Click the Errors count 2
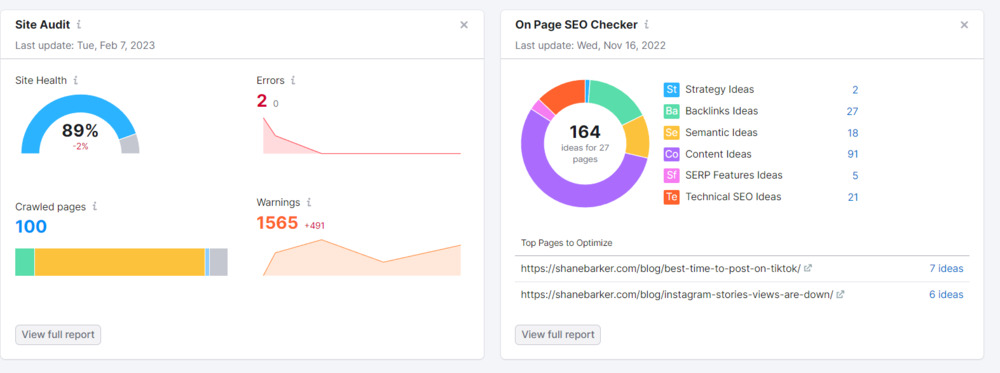This screenshot has width=1000, height=373. pos(261,101)
